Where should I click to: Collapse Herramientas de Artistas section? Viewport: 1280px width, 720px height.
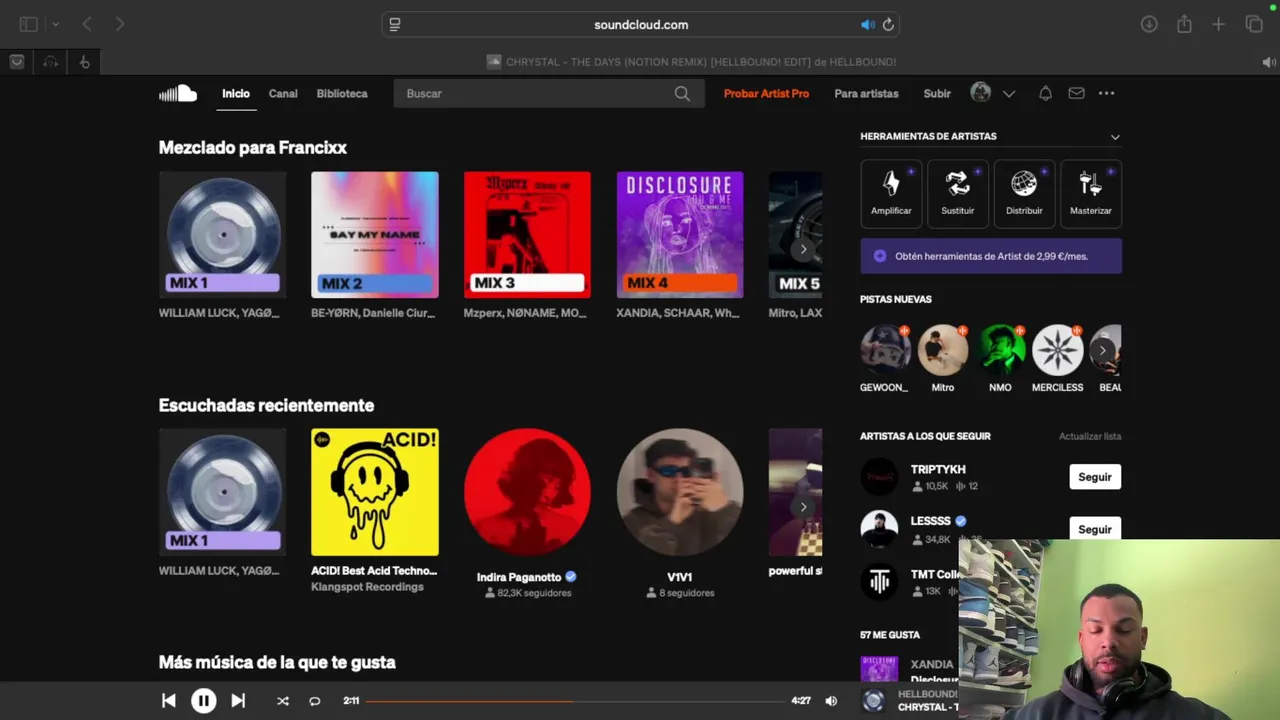[x=1115, y=137]
